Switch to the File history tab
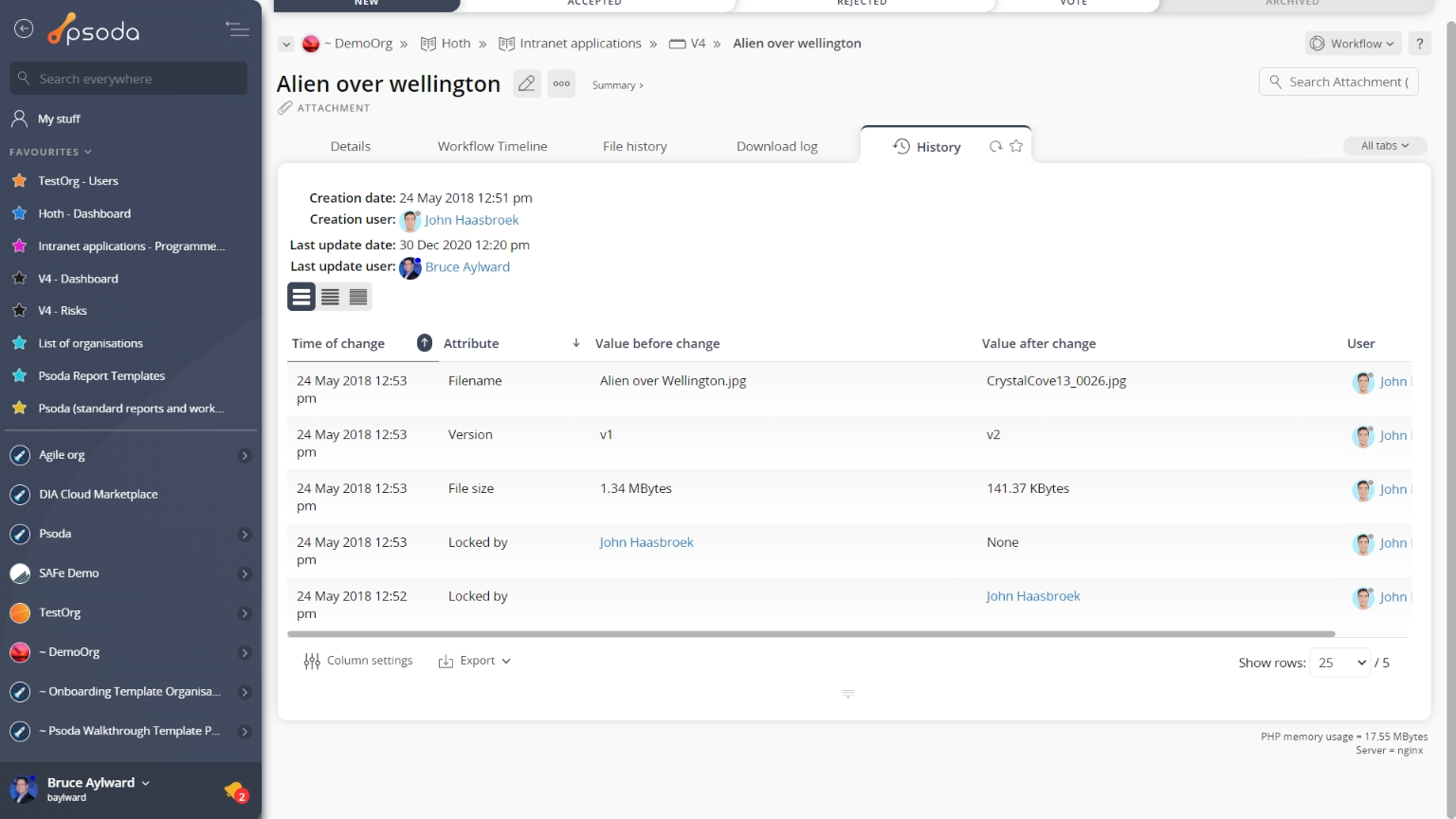 634,147
